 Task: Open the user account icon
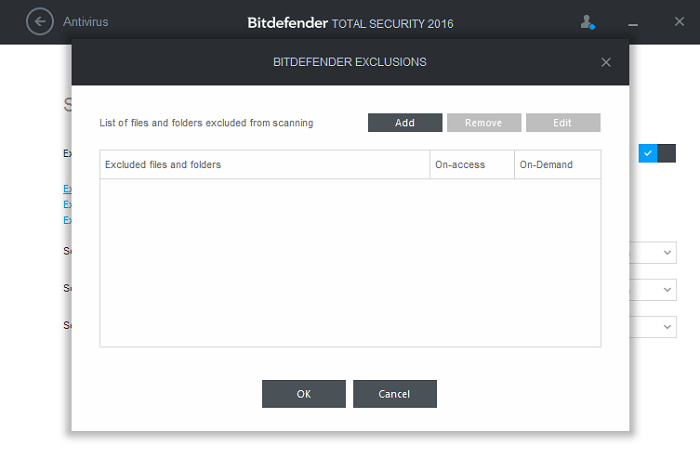(x=588, y=22)
